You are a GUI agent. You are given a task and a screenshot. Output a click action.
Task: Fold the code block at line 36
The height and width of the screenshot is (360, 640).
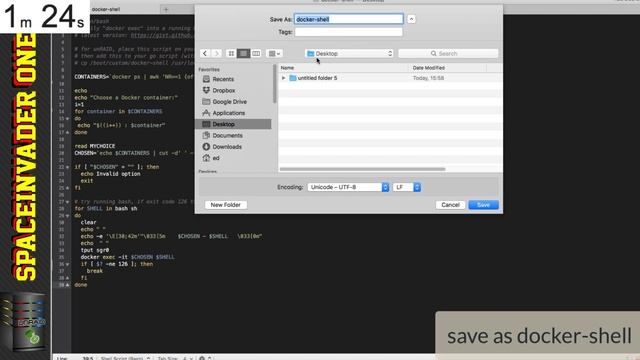tap(67, 264)
